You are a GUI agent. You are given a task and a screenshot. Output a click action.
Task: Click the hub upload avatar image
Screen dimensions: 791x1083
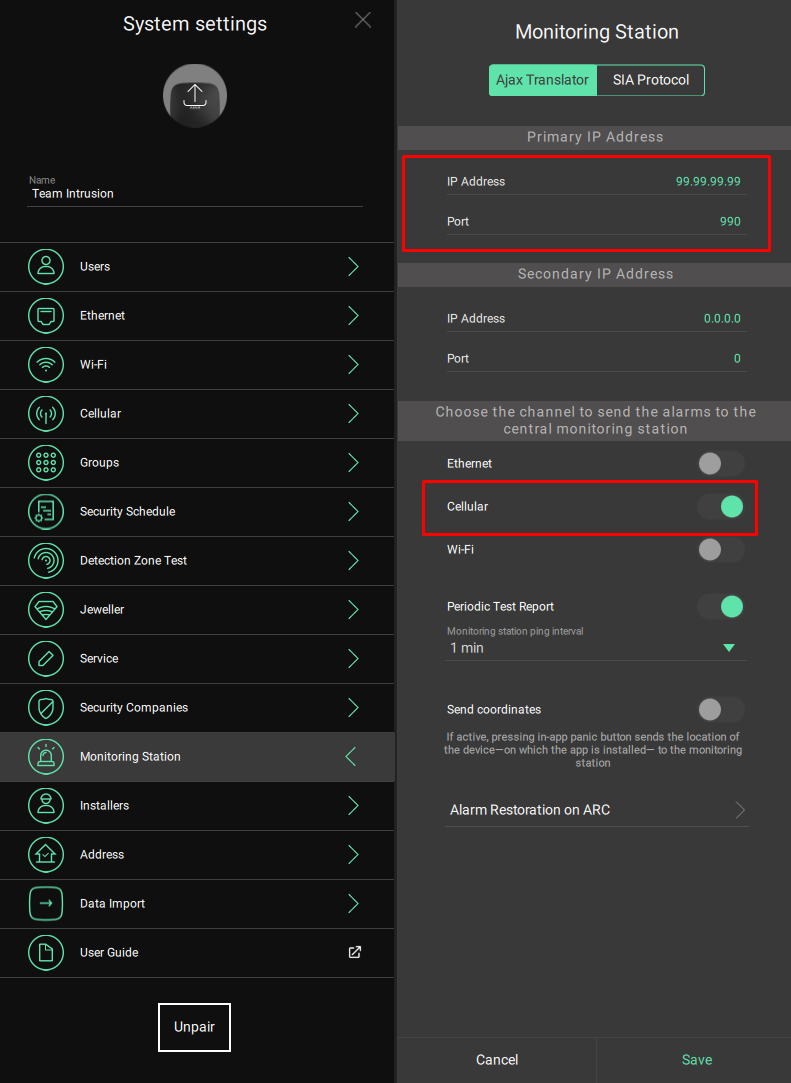click(x=195, y=96)
